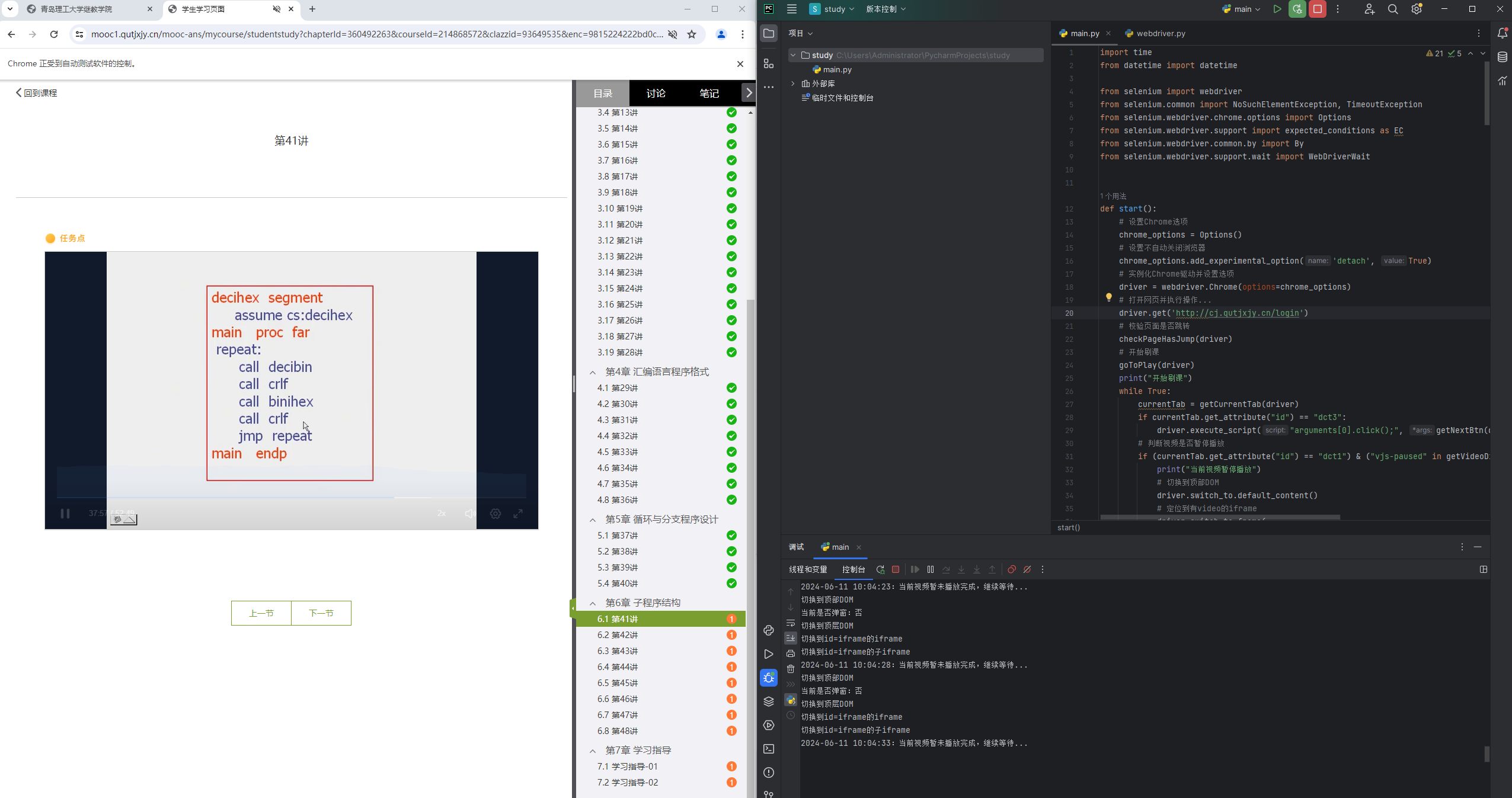Screen dimensions: 1512x798
Task: Toggle soft-wrap in the console gutter
Action: pos(791,623)
